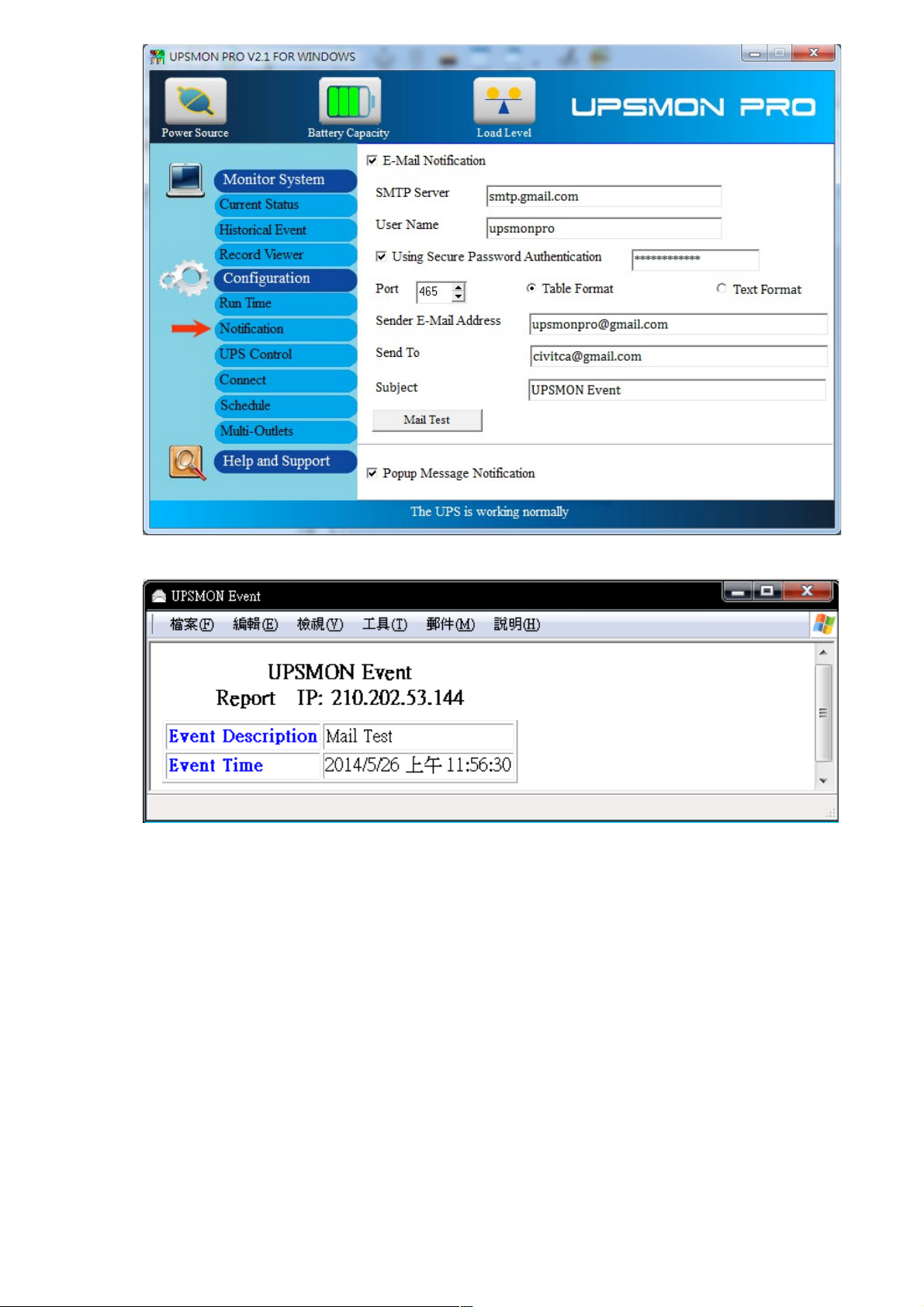The image size is (924, 1307).
Task: Decrease the Port value with down arrow
Action: click(459, 296)
